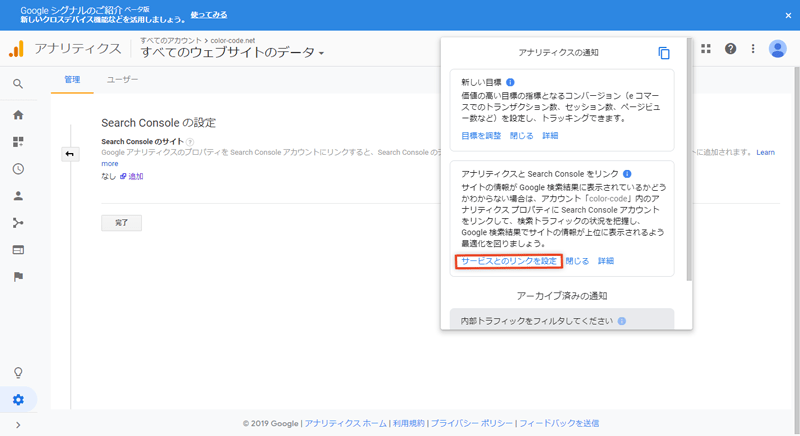Click the 内部トラフィックをフィルタしてください archived notification

point(562,319)
